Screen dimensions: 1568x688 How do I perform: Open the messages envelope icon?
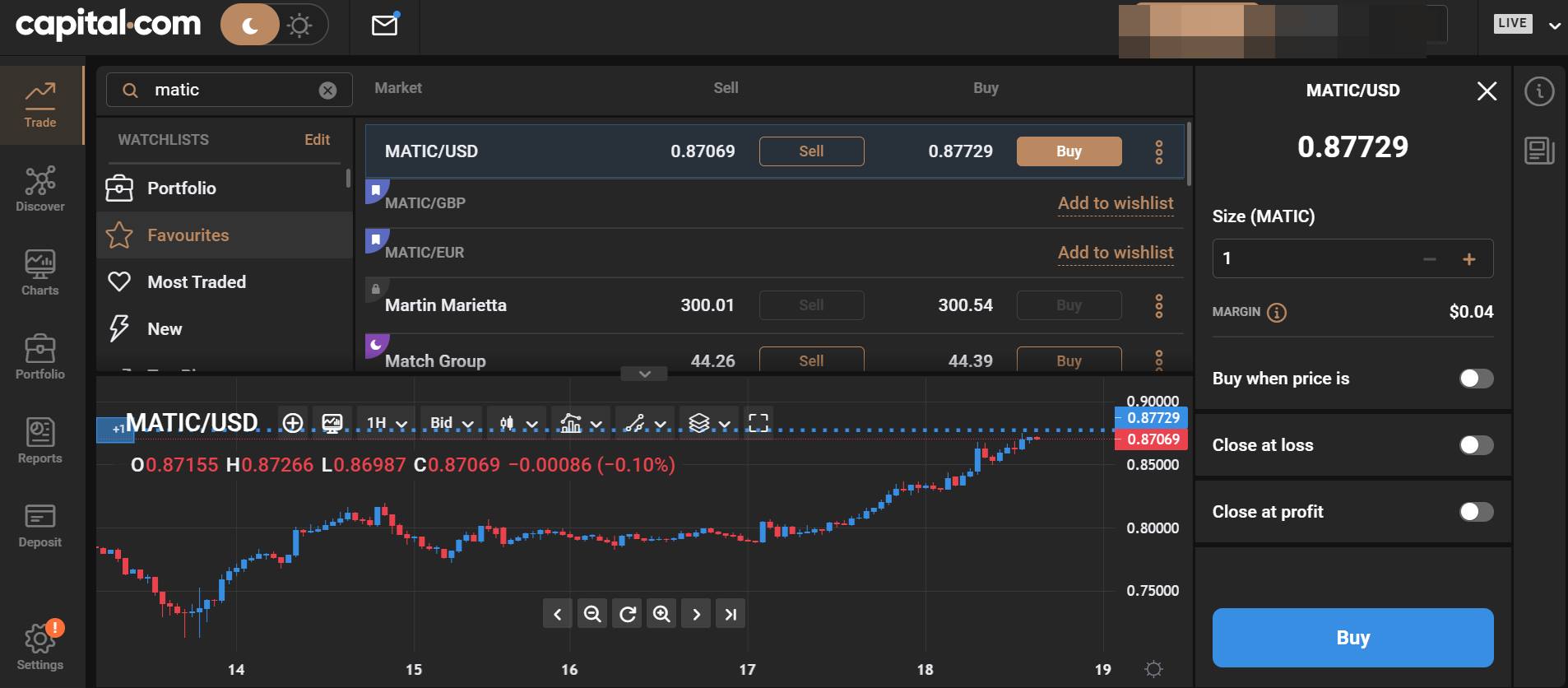(384, 25)
